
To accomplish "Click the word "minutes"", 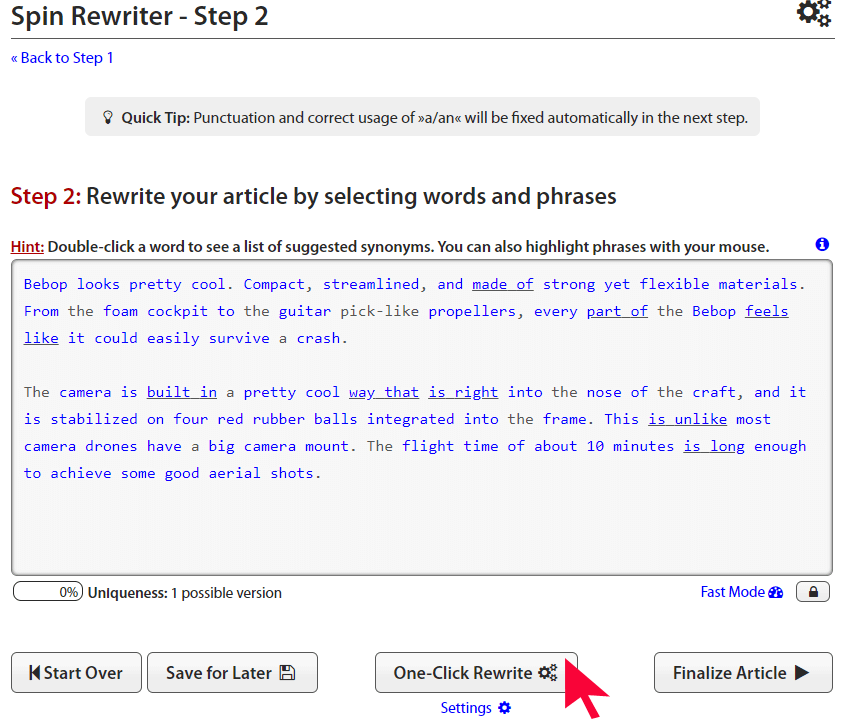I will [x=643, y=446].
